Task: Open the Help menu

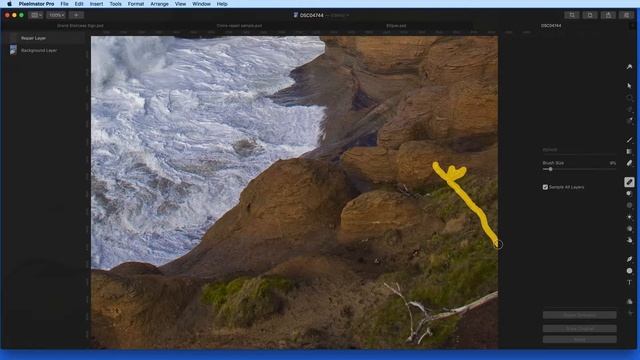Action: [x=222, y=4]
